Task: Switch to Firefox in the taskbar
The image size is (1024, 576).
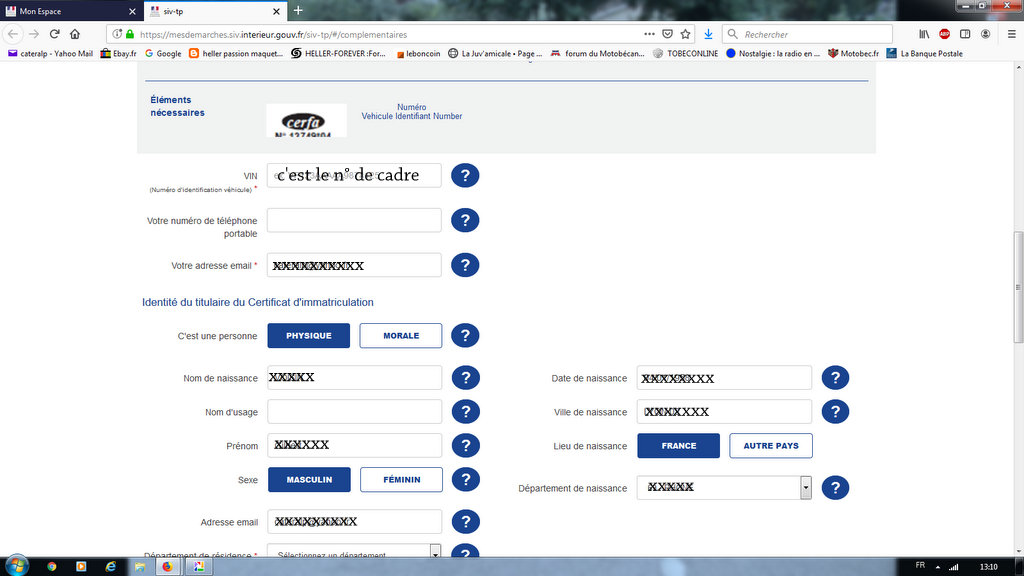Action: click(x=168, y=566)
